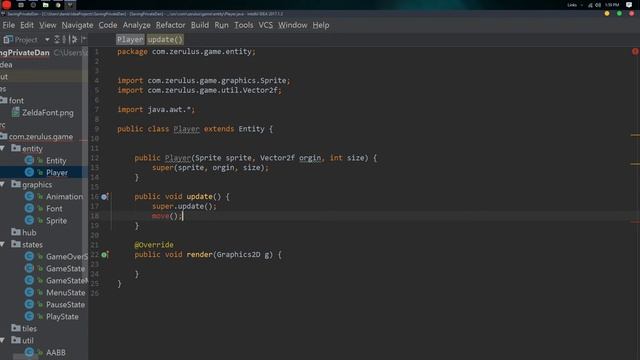Click the update() breadcrumb
The width and height of the screenshot is (640, 360).
pos(165,40)
